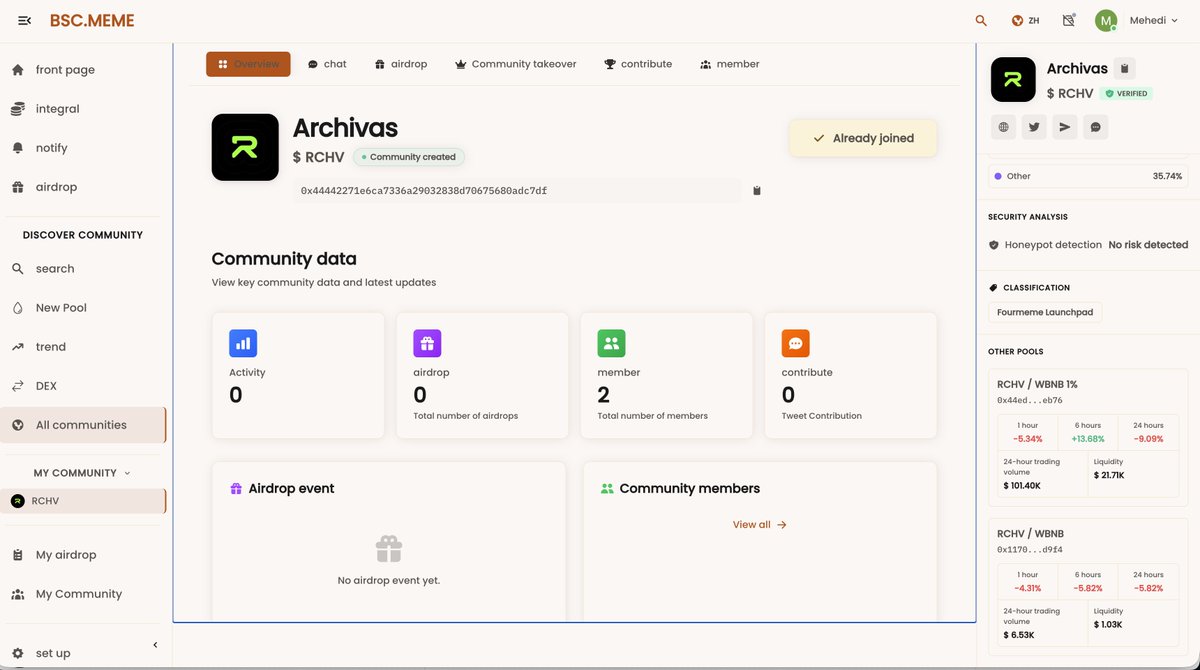Viewport: 1200px width, 670px height.
Task: Click the airdrop gift card icon
Action: pos(427,343)
